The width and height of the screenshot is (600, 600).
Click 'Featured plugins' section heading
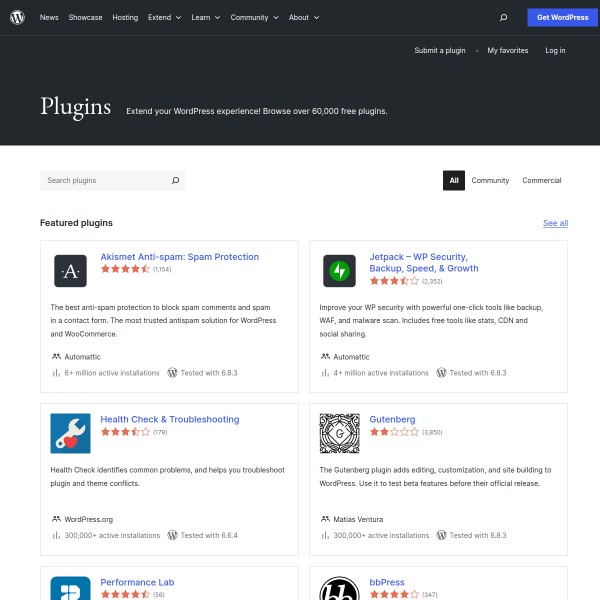click(x=76, y=223)
